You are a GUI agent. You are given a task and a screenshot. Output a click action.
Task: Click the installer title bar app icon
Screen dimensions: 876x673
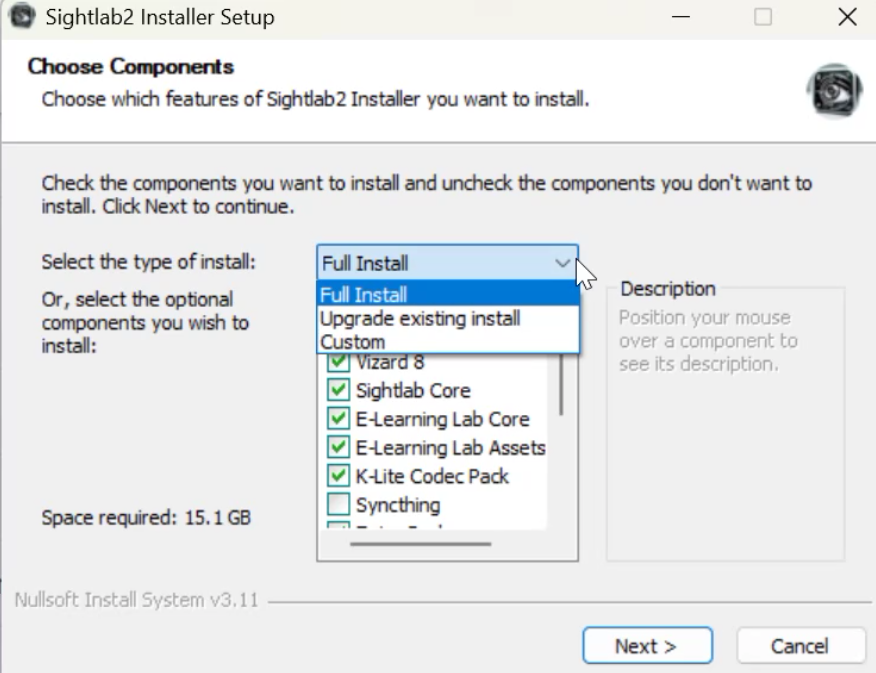[x=22, y=16]
